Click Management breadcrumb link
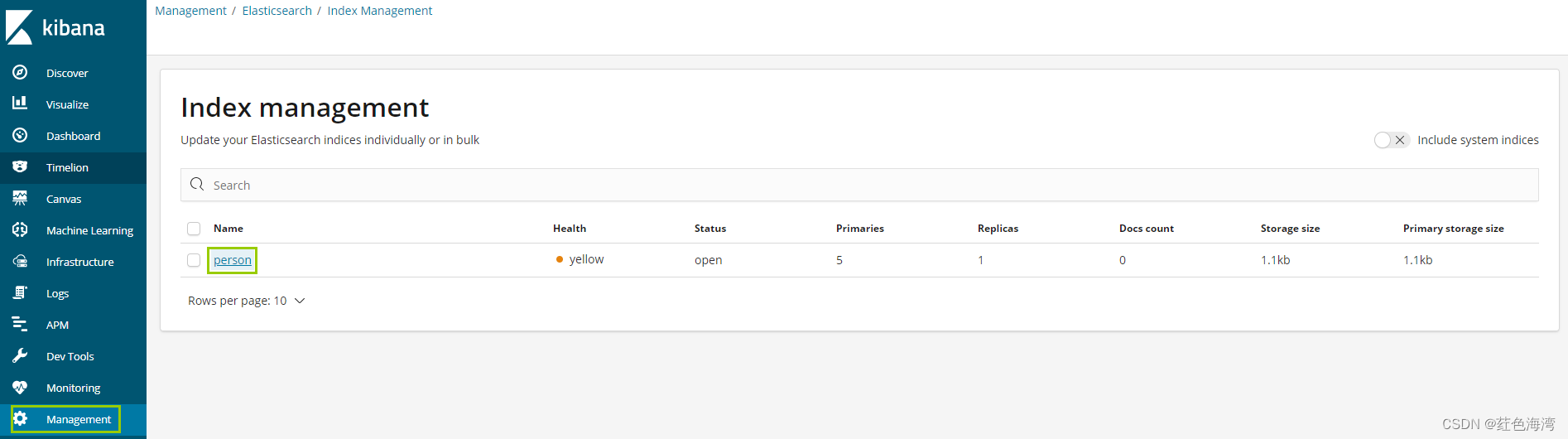1568x439 pixels. tap(190, 11)
